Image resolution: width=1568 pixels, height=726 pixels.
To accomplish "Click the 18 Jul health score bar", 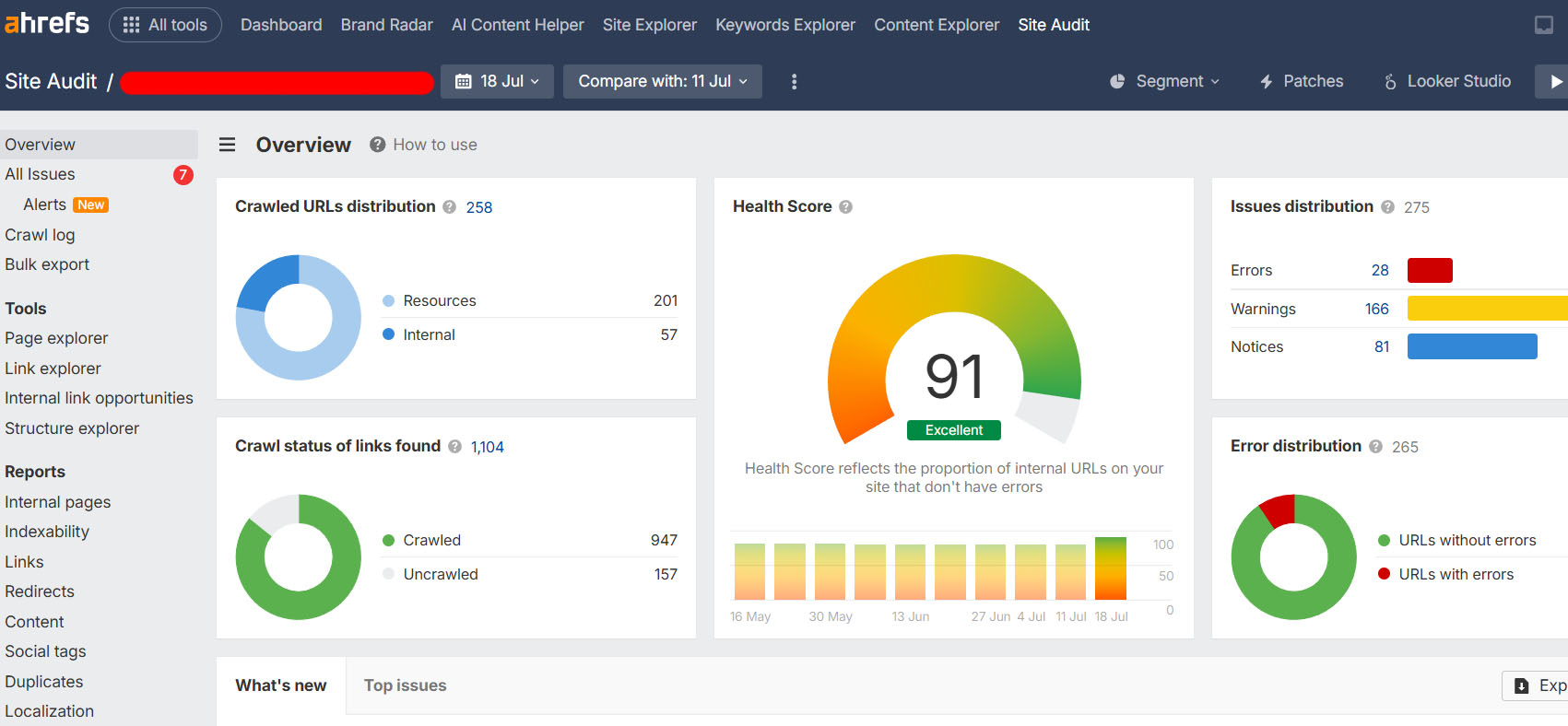I will [x=1111, y=568].
